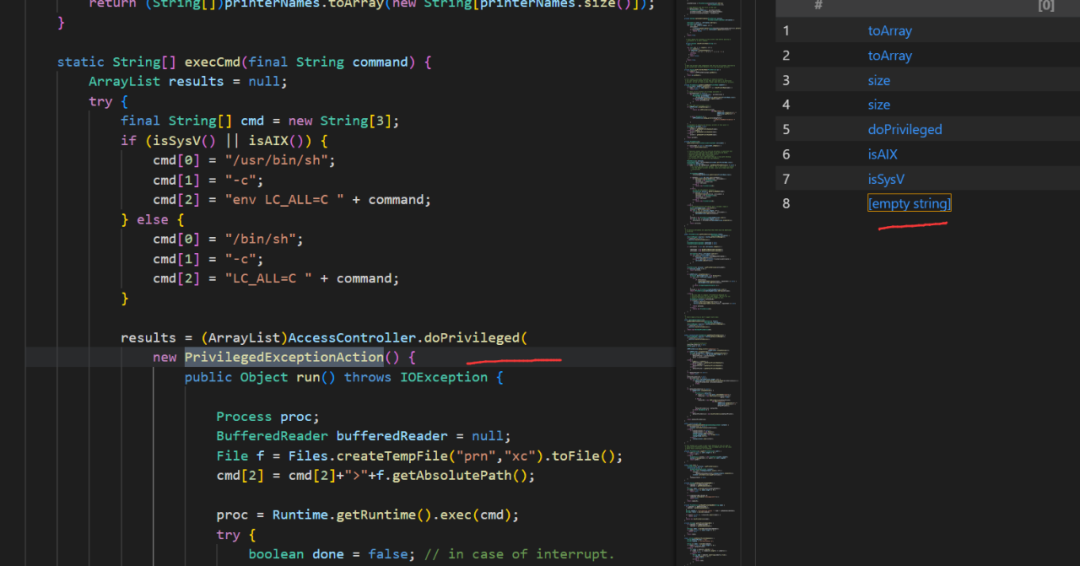Click the BufferedReader bufferedReader declaration
1080x566 pixels.
click(x=363, y=436)
